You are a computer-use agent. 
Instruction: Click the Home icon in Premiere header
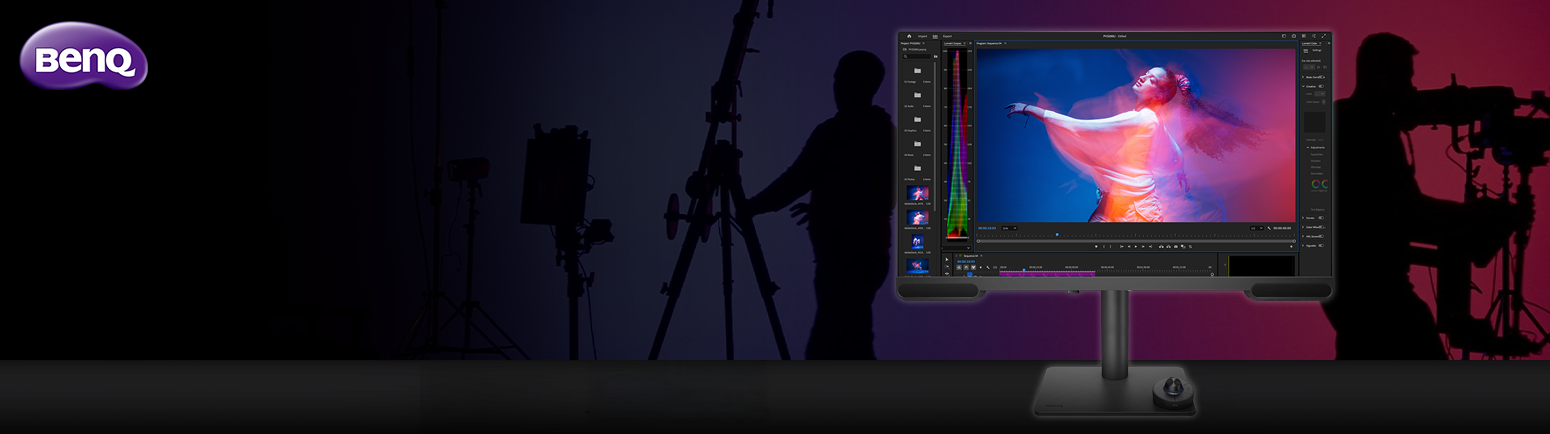point(909,36)
